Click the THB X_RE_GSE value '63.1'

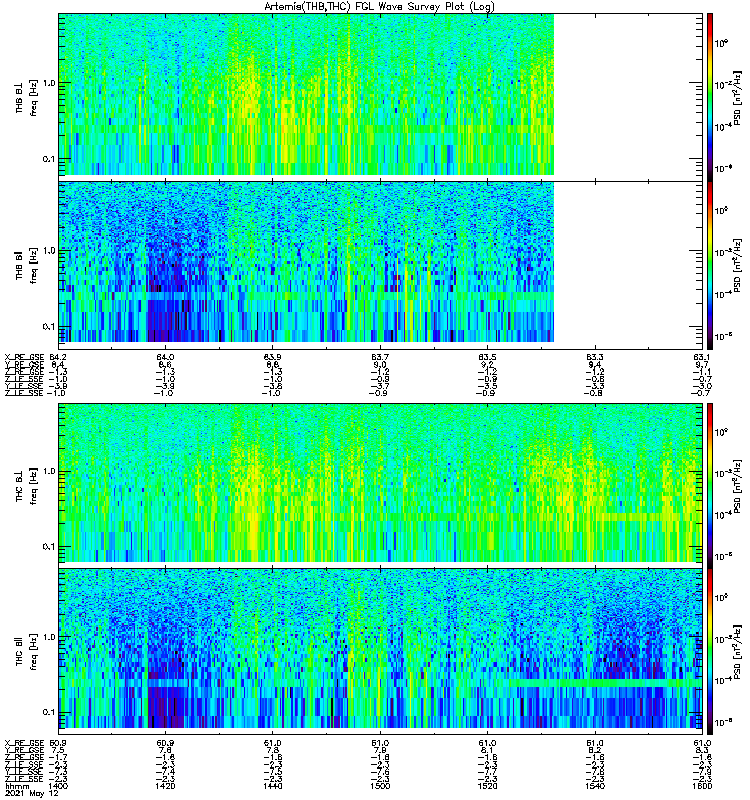click(702, 357)
